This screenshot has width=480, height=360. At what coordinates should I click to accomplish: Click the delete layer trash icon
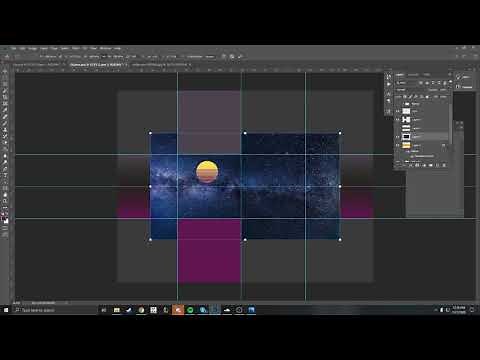point(444,165)
